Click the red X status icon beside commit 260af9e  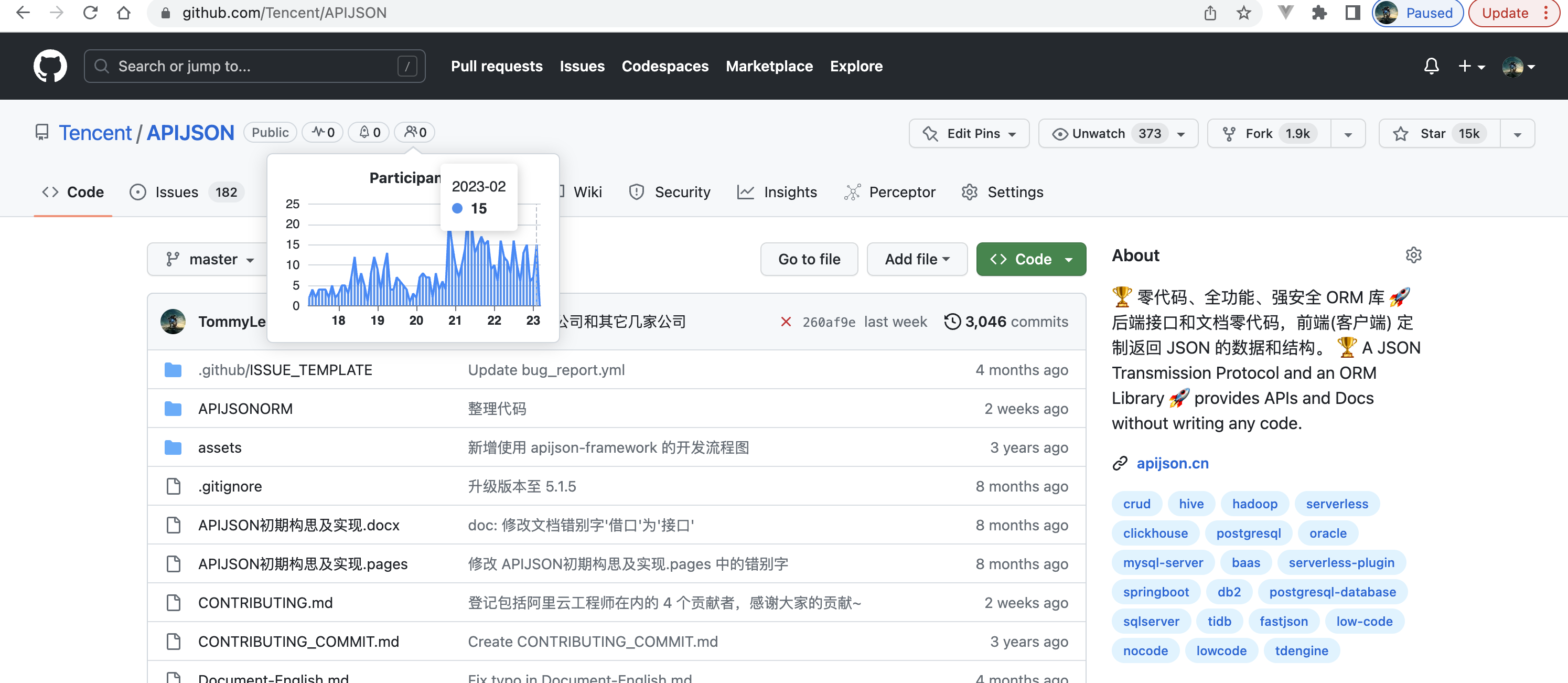click(x=786, y=322)
